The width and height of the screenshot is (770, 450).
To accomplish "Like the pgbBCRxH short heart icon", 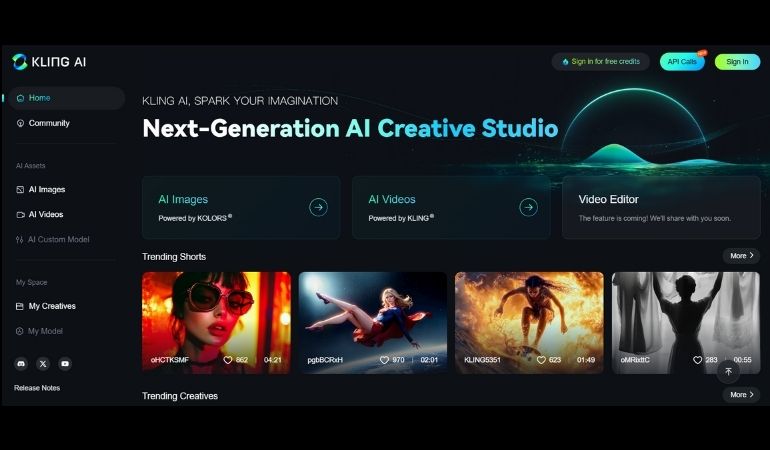I will [385, 360].
